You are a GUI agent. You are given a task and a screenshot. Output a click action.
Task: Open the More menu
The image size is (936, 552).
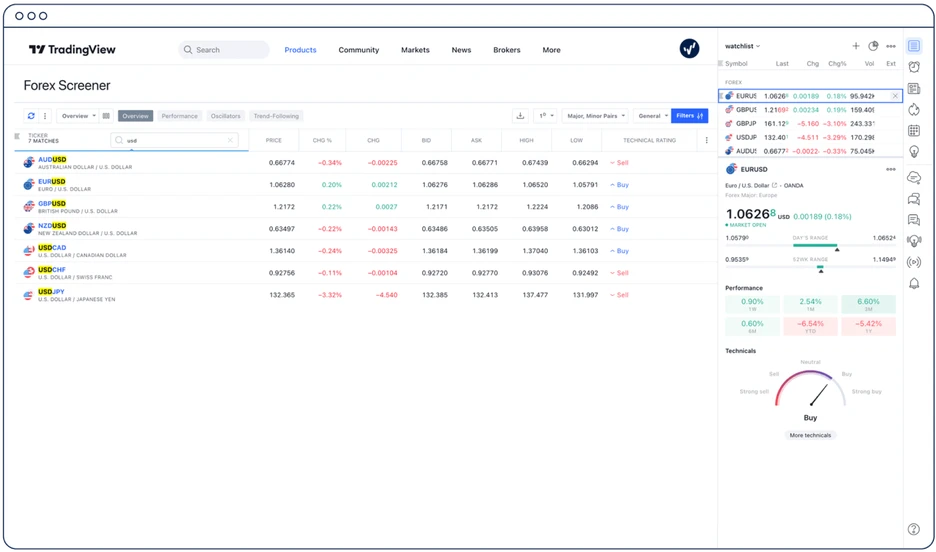click(x=552, y=50)
